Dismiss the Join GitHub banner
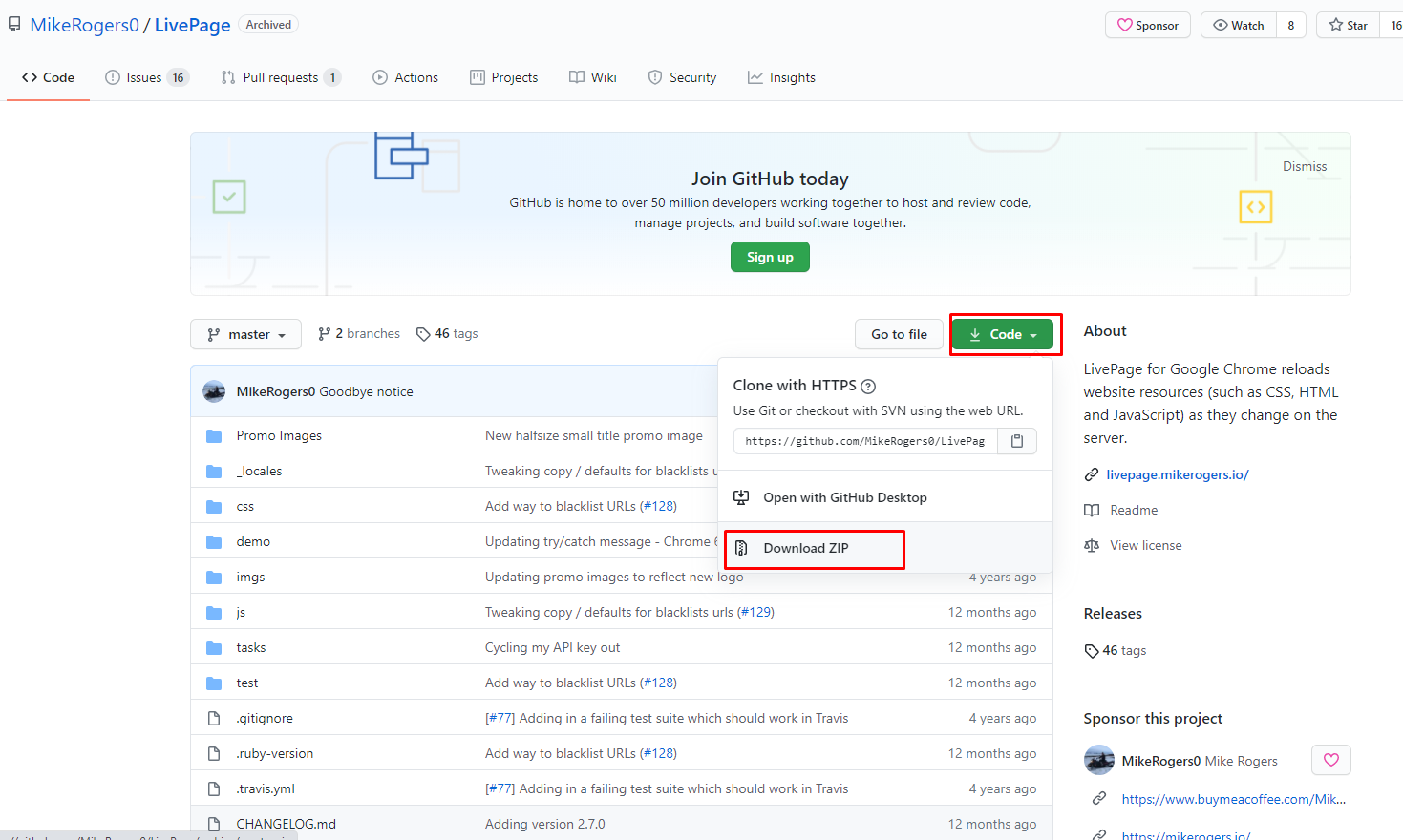The width and height of the screenshot is (1403, 840). (x=1305, y=166)
